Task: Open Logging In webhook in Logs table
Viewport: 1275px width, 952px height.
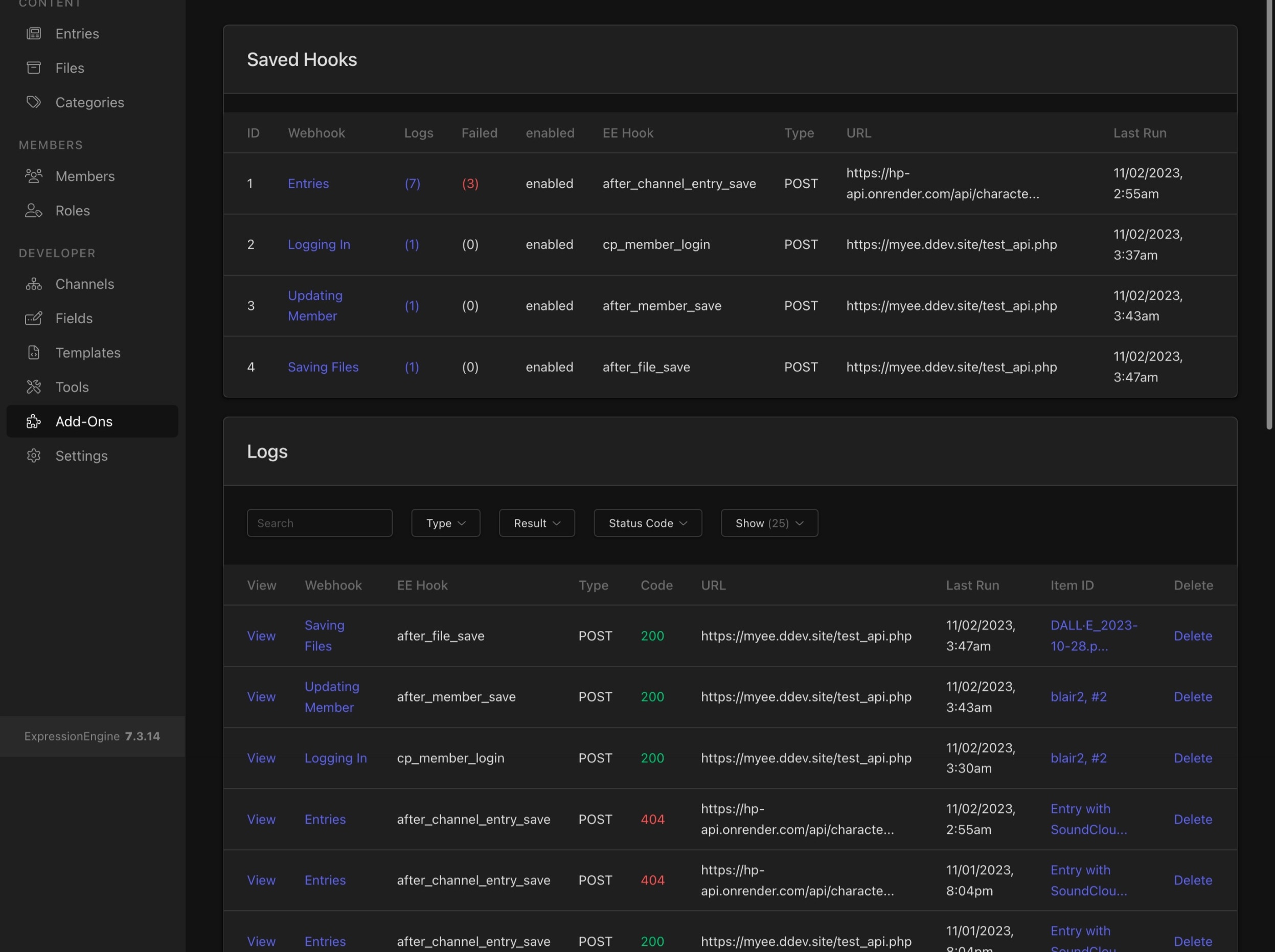Action: (335, 758)
